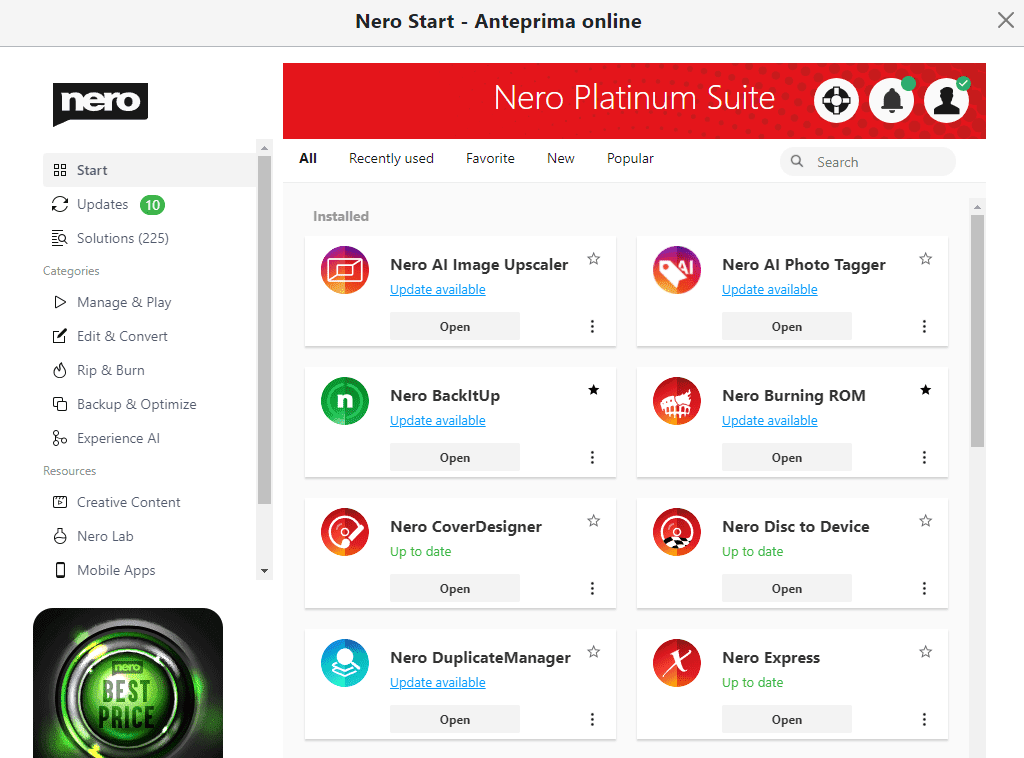1024x758 pixels.
Task: Click the Nero AI Image Upscaler app icon
Action: 345,270
